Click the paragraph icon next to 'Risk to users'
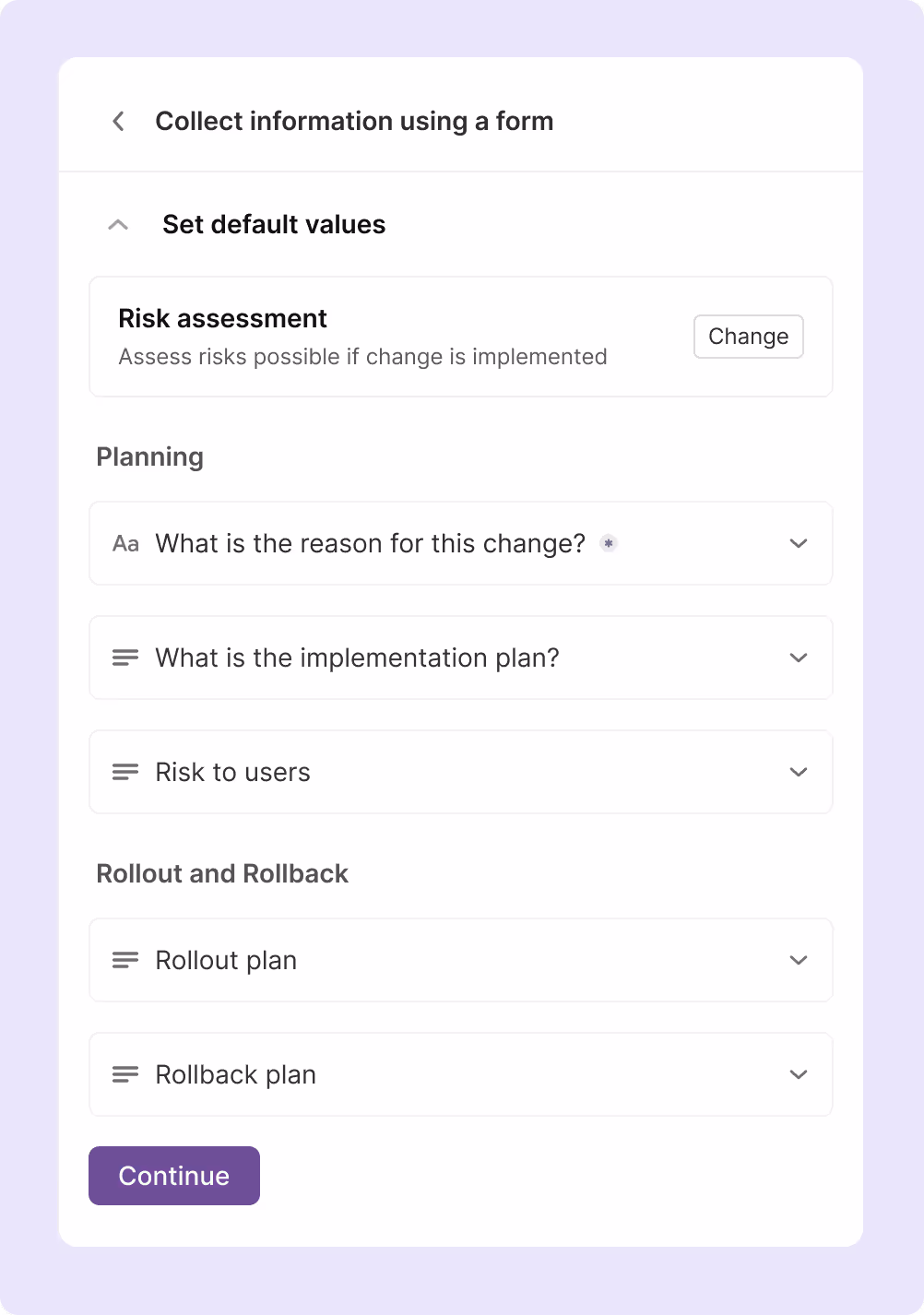Image resolution: width=924 pixels, height=1315 pixels. (x=124, y=772)
